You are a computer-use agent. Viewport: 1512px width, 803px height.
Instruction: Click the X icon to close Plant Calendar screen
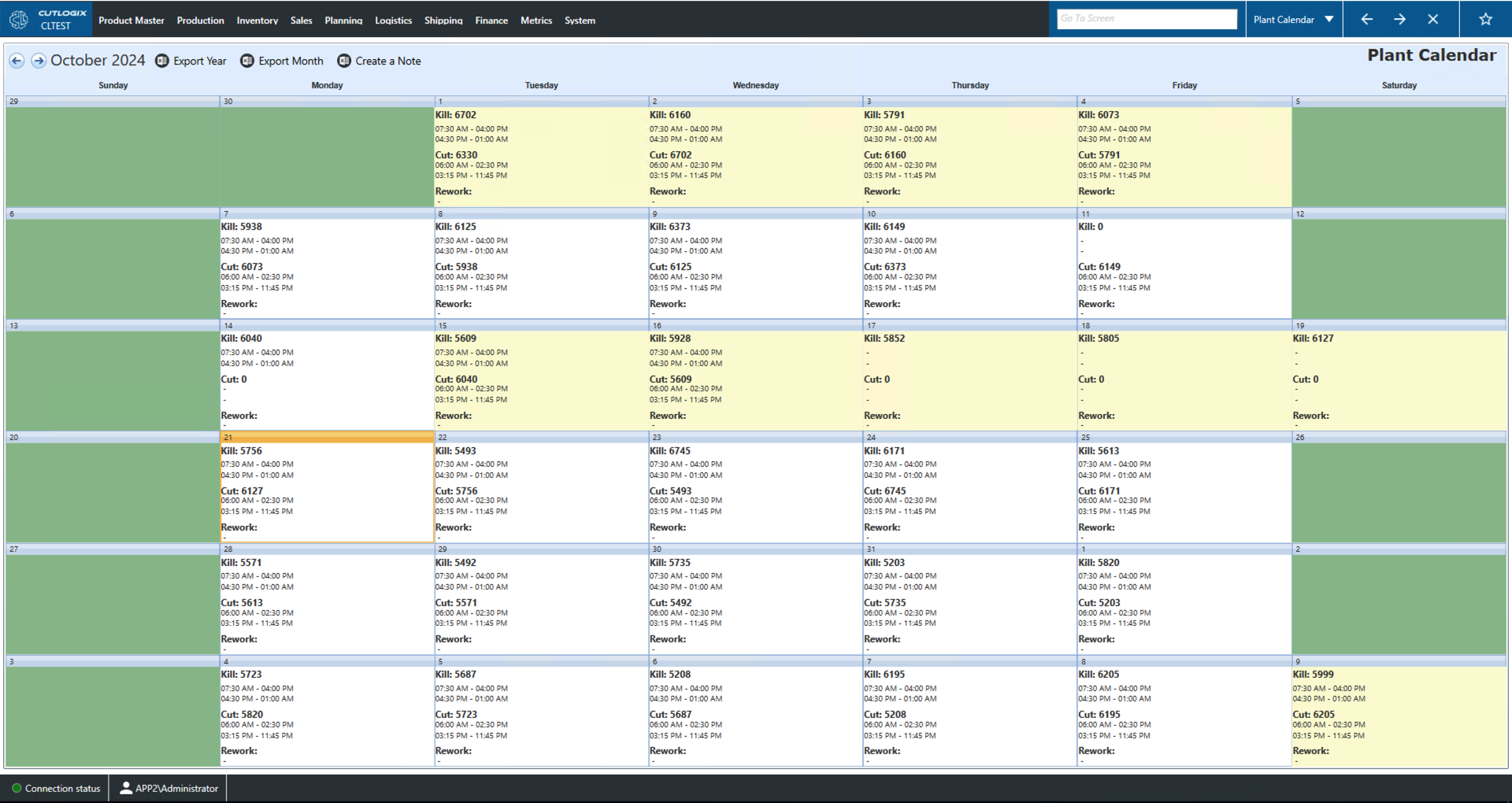(x=1433, y=19)
